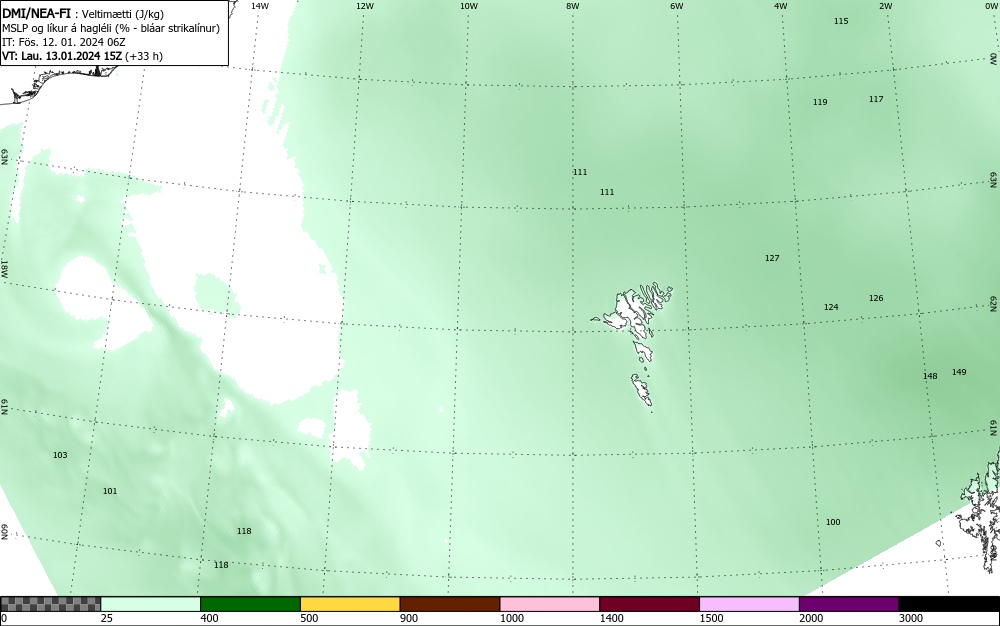The width and height of the screenshot is (1000, 626).
Task: Click the legend value "1400"
Action: [x=612, y=618]
